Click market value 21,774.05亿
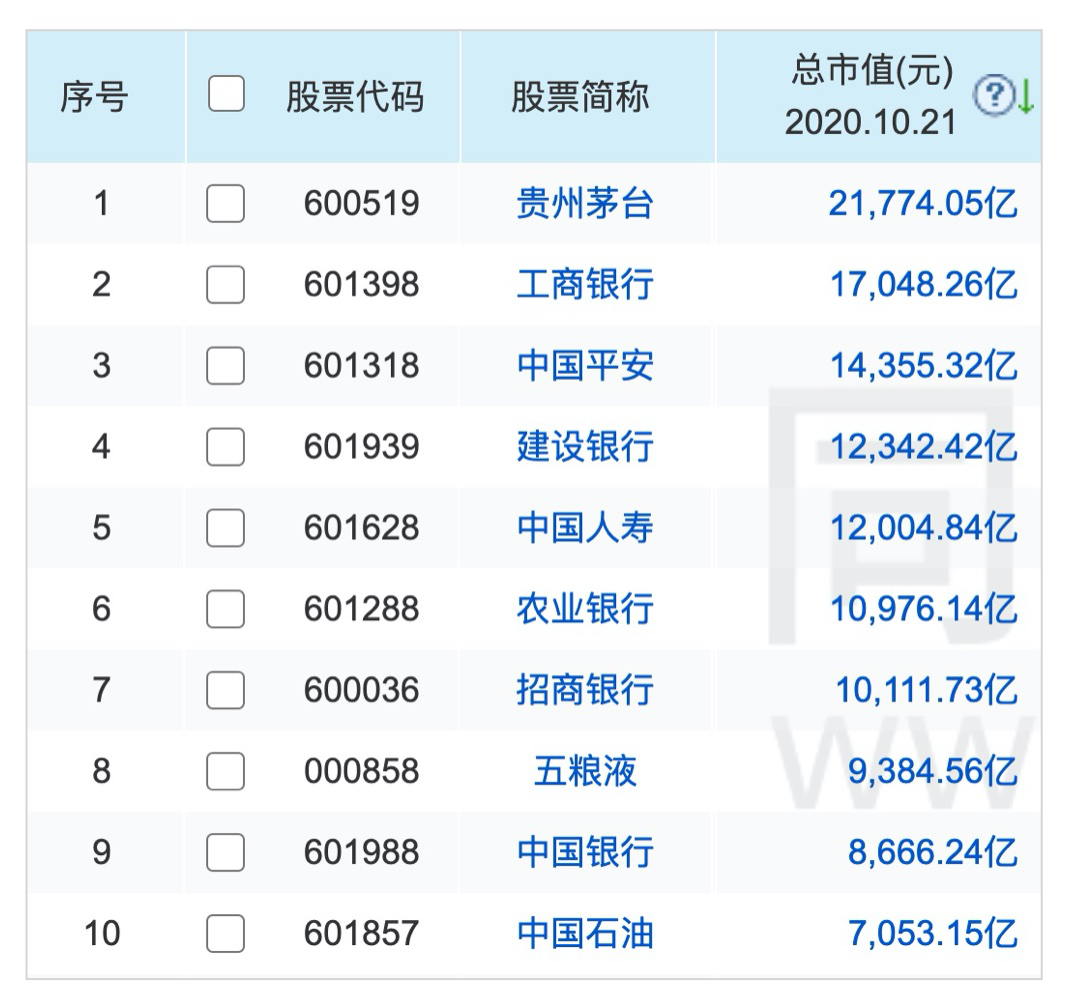Viewport: 1066px width, 1002px height. tap(923, 204)
